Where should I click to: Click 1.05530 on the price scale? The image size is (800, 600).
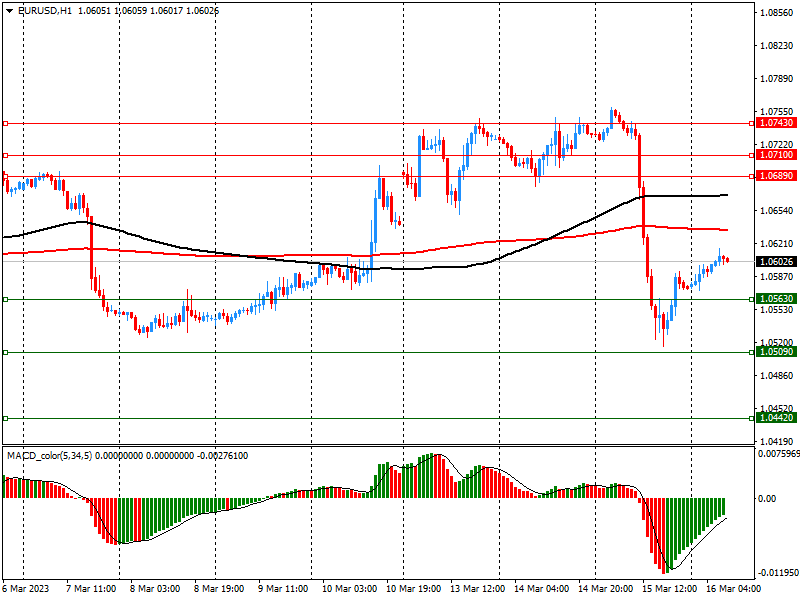[x=777, y=310]
